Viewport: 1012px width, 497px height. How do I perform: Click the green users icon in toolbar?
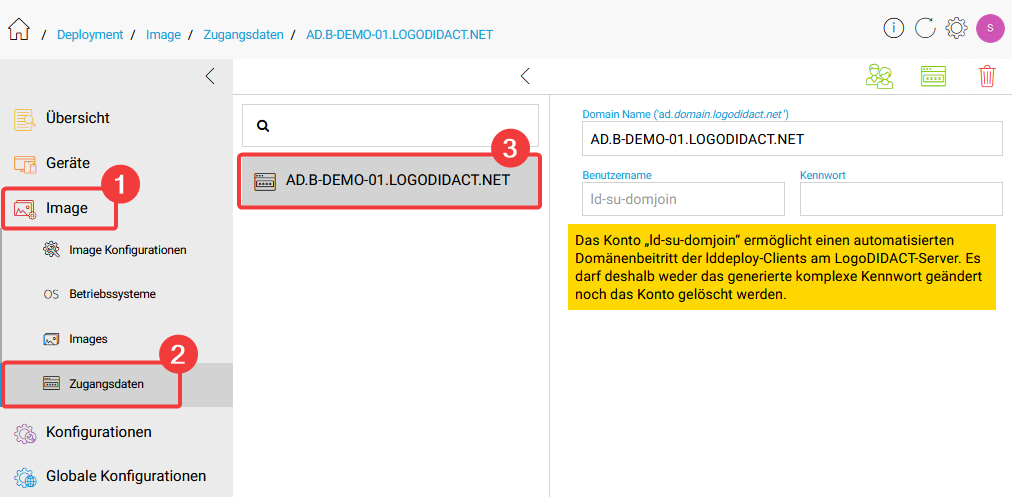coord(879,76)
